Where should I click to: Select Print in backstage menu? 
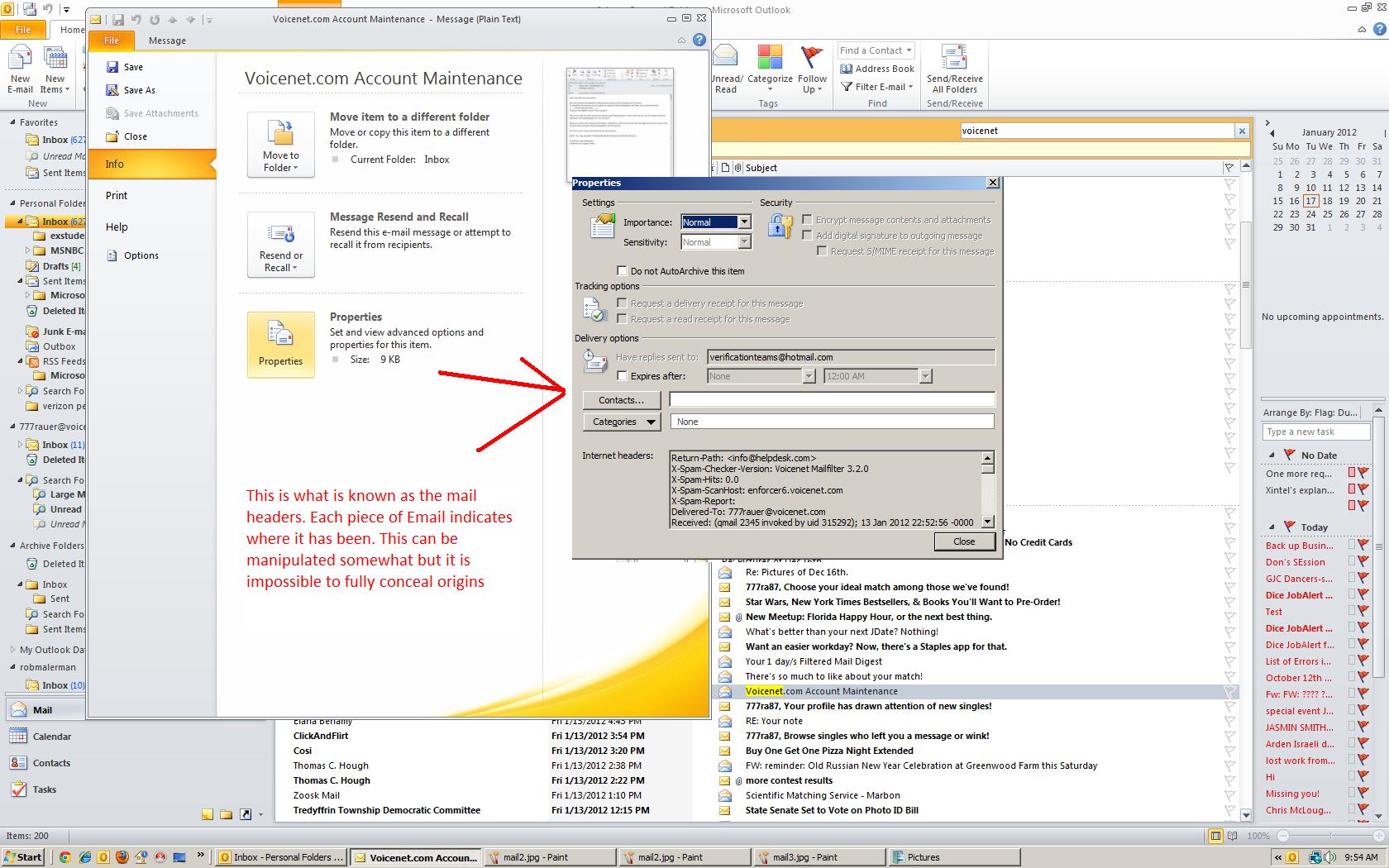tap(117, 196)
